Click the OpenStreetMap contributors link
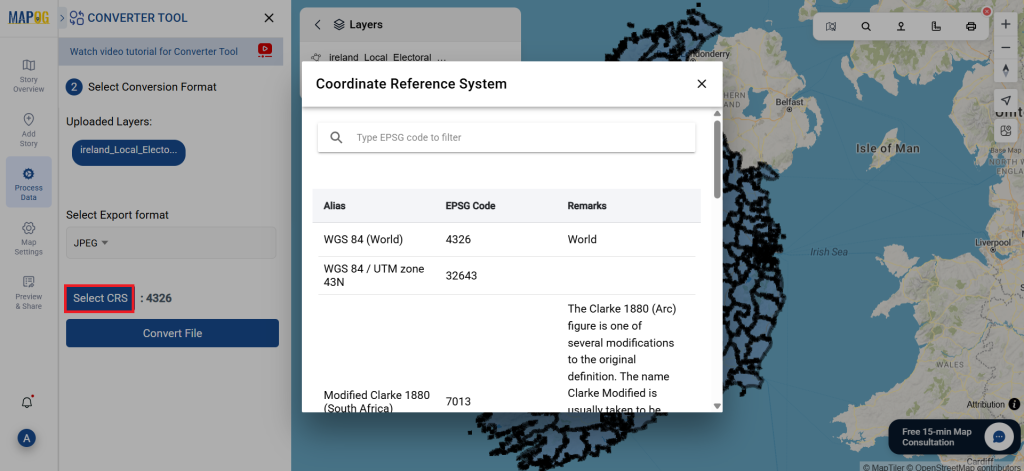1024x471 pixels. point(963,467)
